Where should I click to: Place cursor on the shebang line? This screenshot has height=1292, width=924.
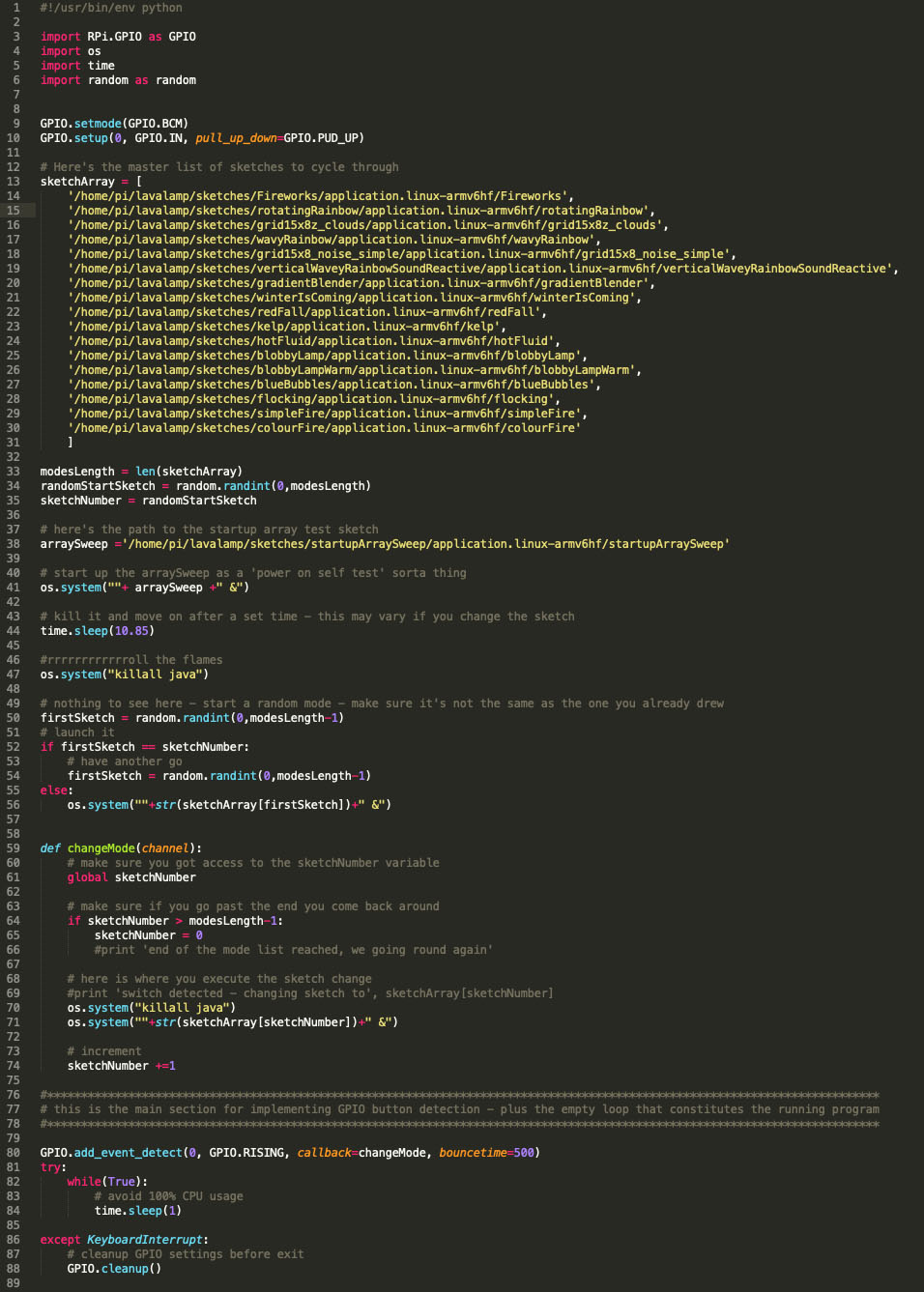click(111, 8)
